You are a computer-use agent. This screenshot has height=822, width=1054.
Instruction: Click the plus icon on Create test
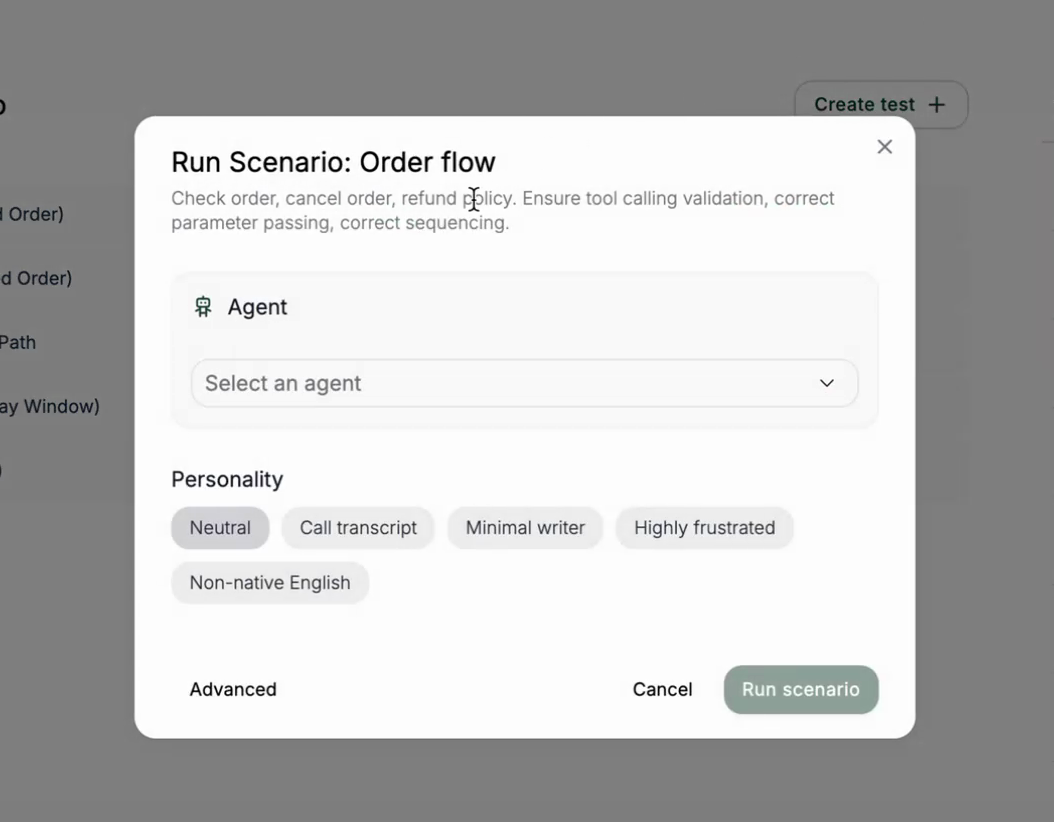click(x=935, y=104)
